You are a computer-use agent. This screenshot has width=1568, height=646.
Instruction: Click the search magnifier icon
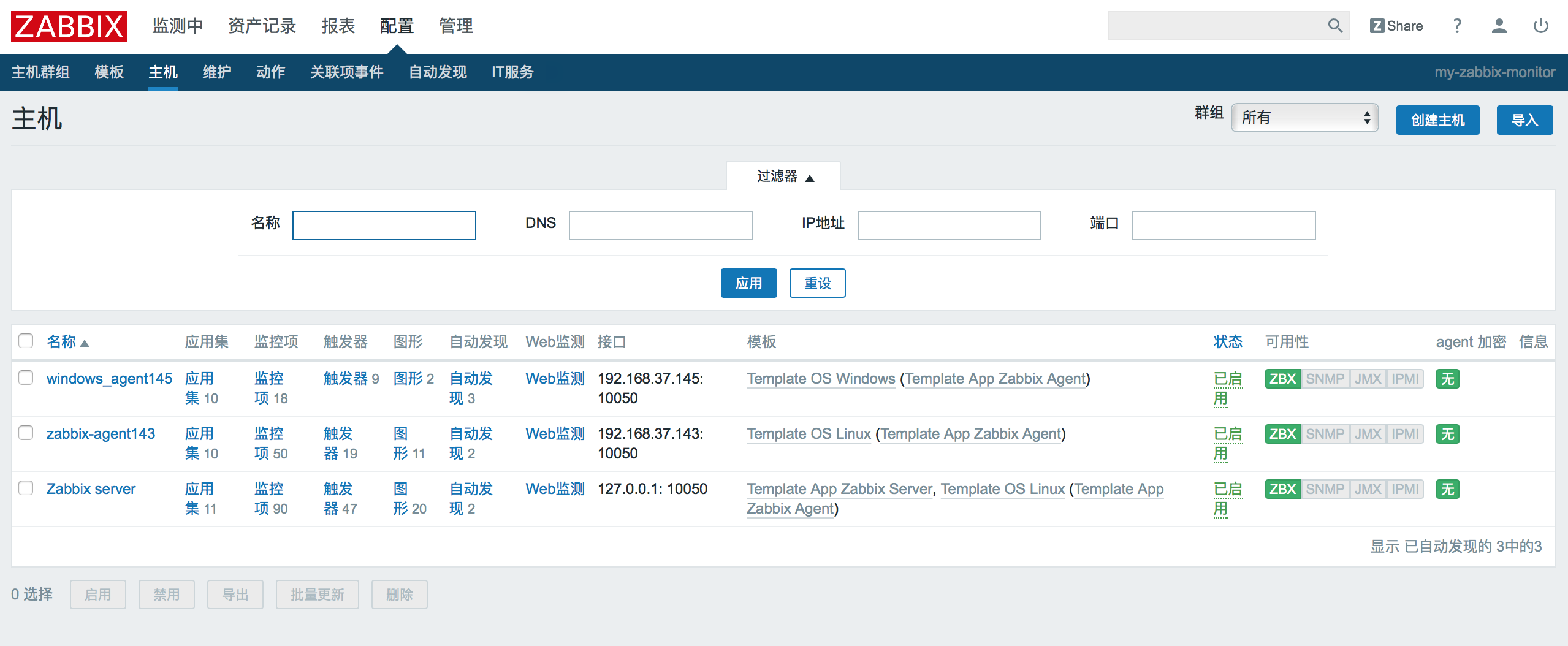(1334, 26)
